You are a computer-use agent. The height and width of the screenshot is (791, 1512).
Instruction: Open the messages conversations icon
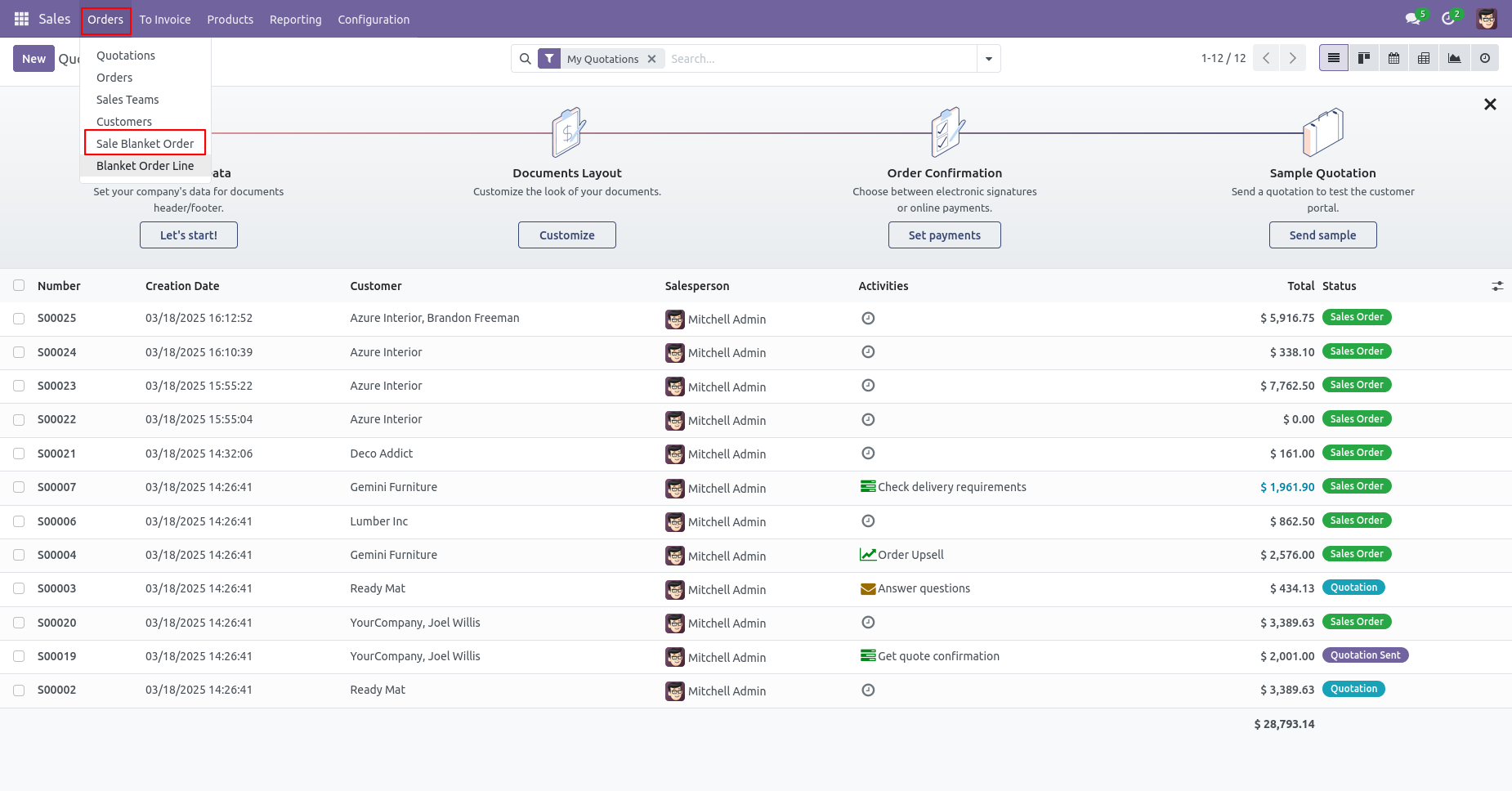click(x=1415, y=18)
